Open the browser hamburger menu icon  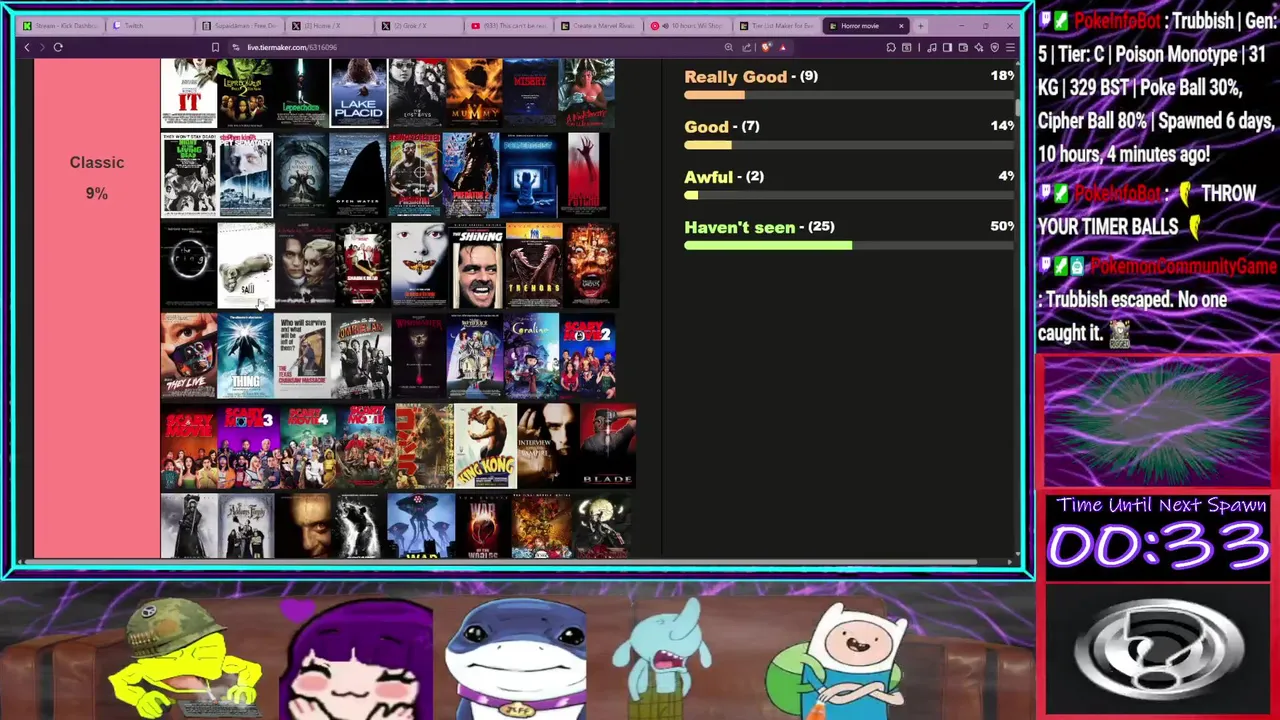pyautogui.click(x=1010, y=47)
